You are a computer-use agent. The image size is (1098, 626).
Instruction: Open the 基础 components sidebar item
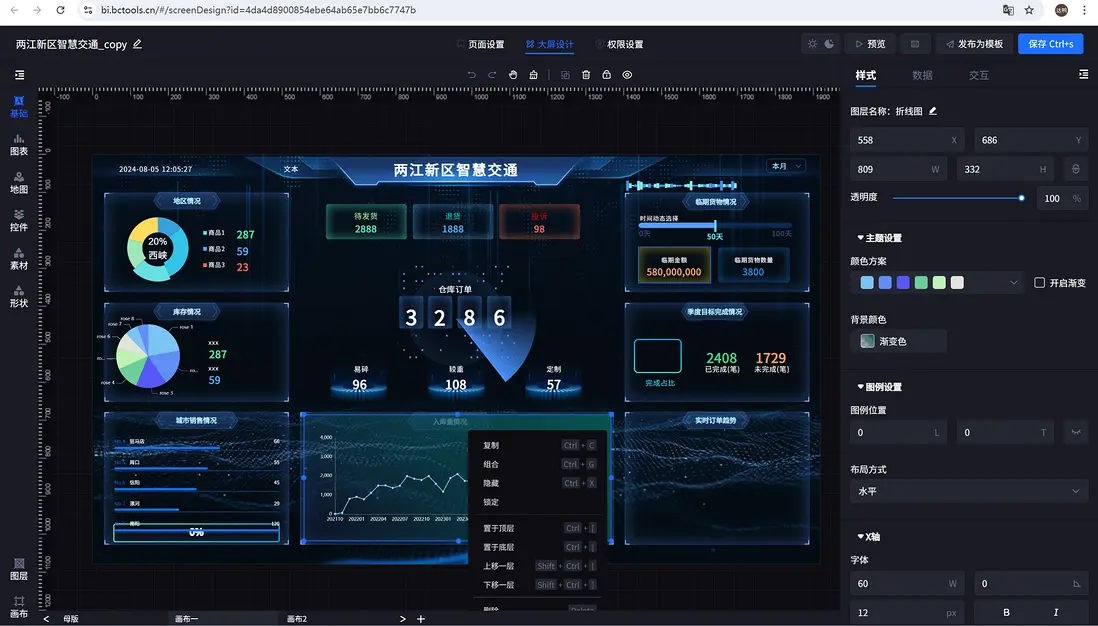click(19, 106)
